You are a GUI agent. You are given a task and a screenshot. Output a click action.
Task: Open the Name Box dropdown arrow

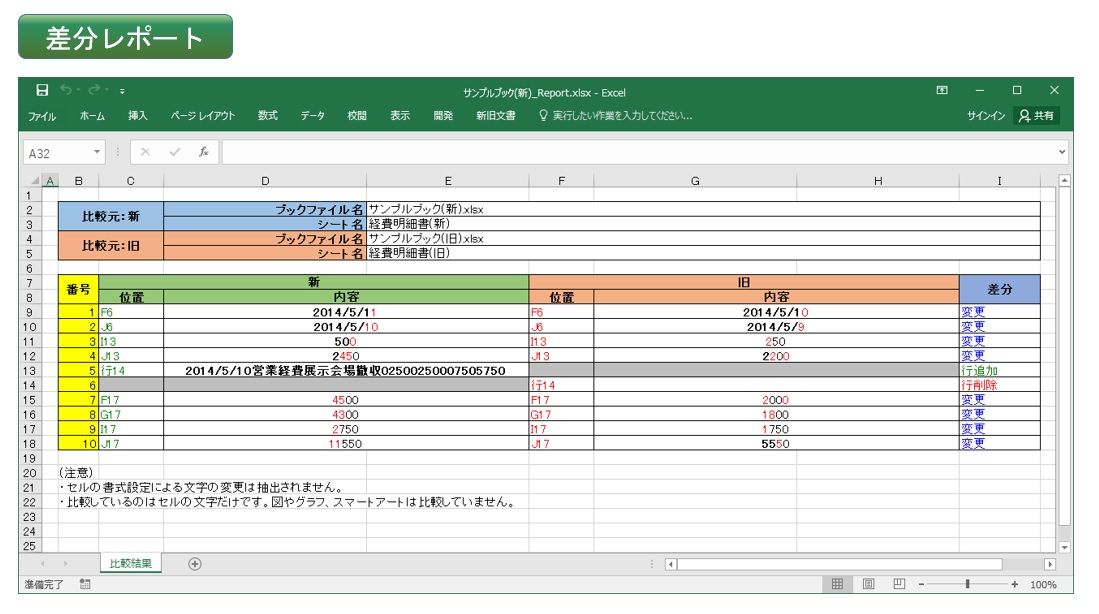[98, 153]
